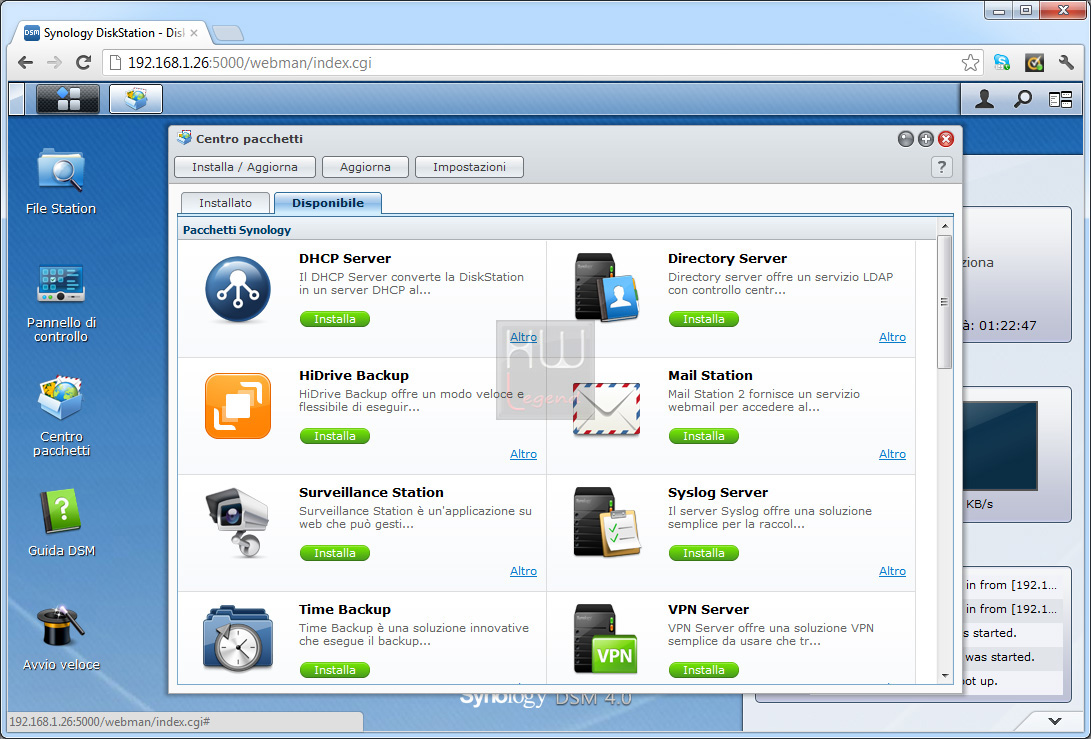
Task: Open the Chrome wrench menu
Action: point(1066,63)
